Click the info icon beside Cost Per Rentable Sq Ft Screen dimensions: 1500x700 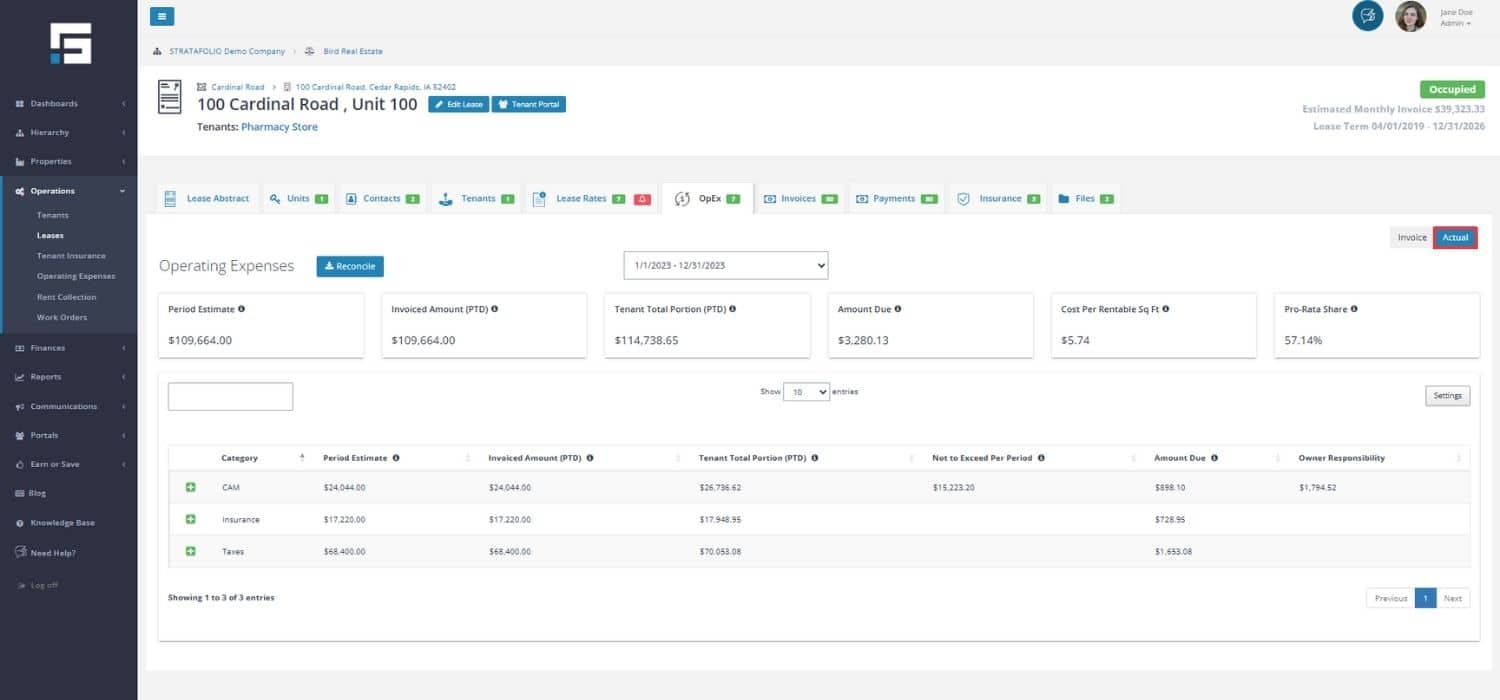click(1167, 309)
